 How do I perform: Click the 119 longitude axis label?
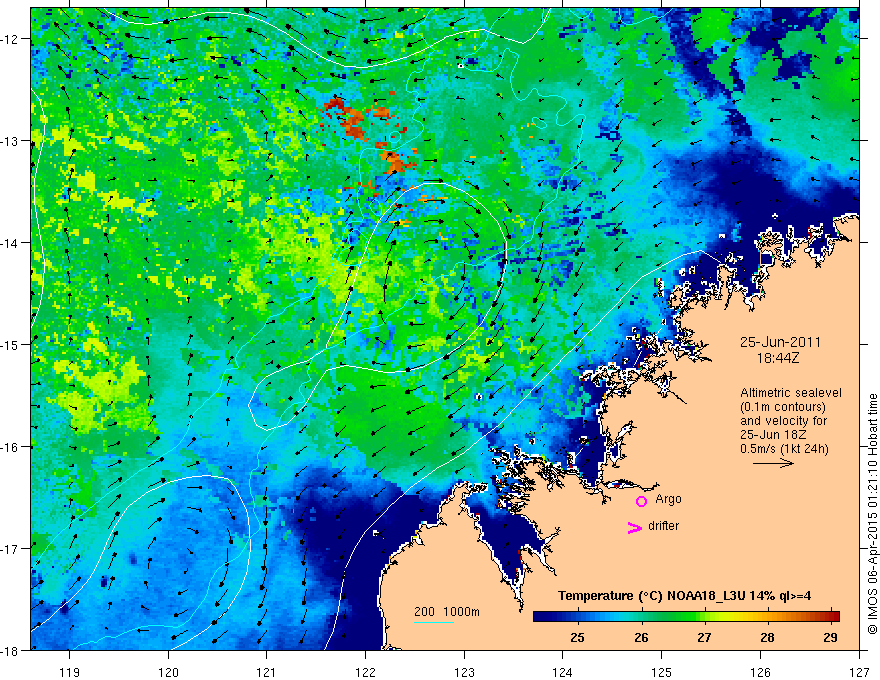point(70,672)
